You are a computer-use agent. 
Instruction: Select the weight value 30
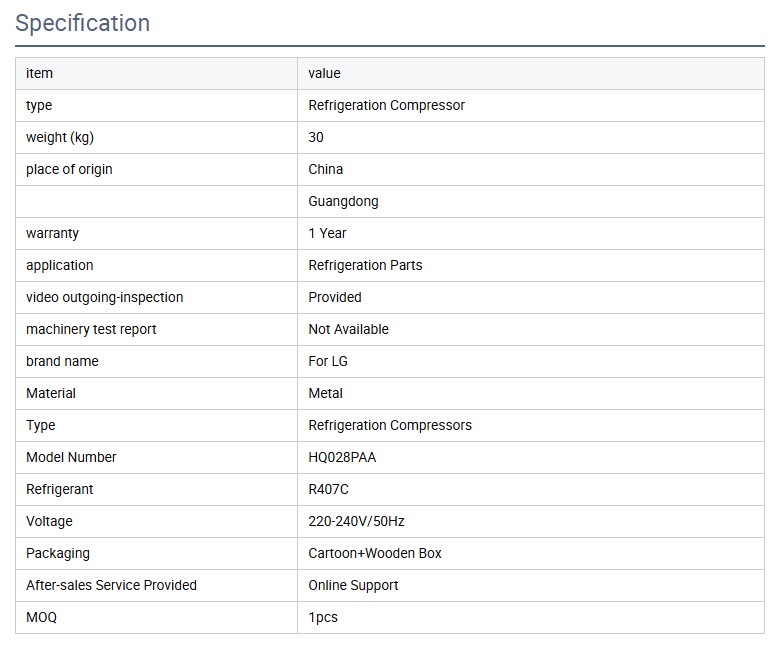point(316,137)
